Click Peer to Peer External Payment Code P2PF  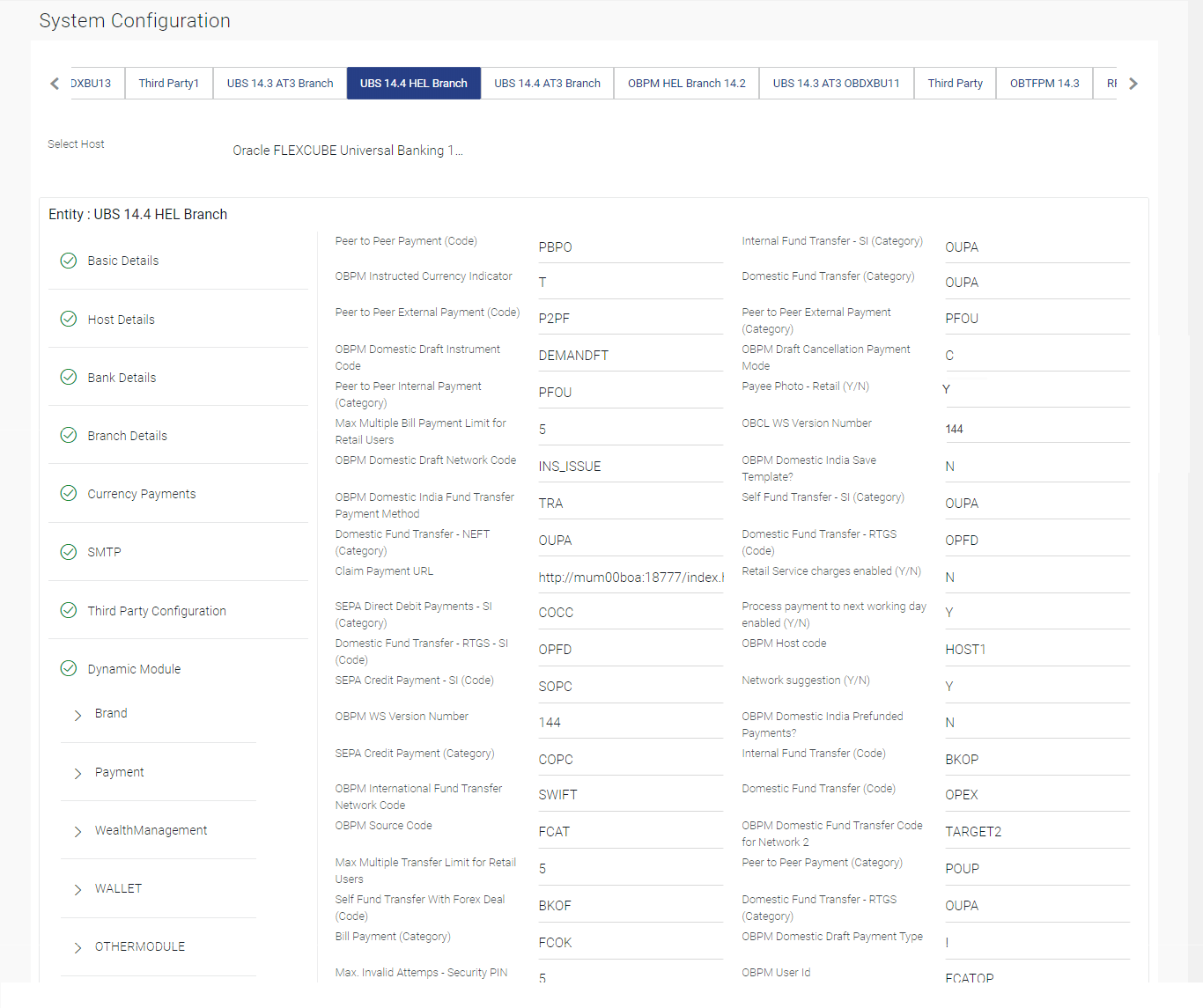(631, 319)
